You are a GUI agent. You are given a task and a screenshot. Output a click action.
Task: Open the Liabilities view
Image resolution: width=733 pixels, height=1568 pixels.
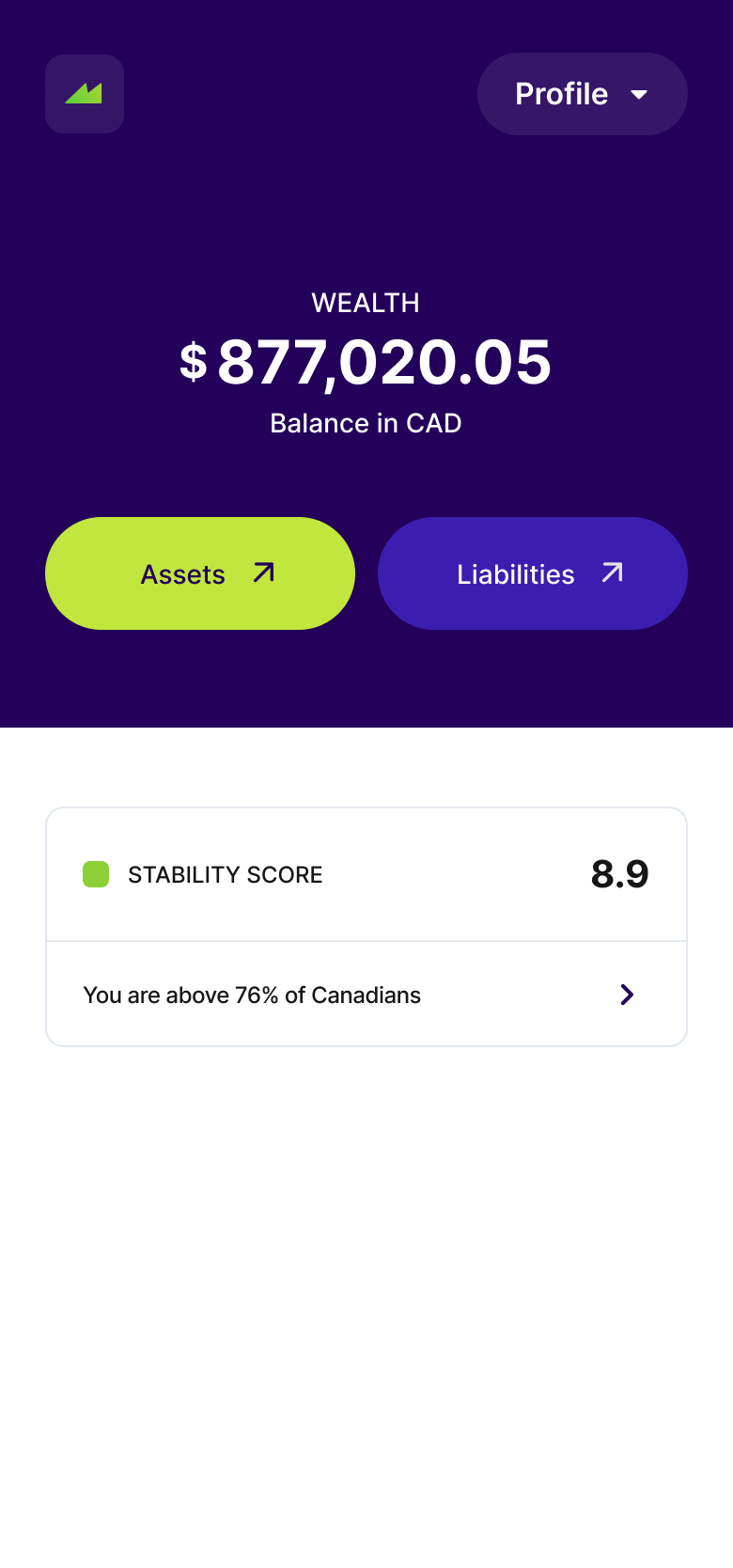pos(533,573)
